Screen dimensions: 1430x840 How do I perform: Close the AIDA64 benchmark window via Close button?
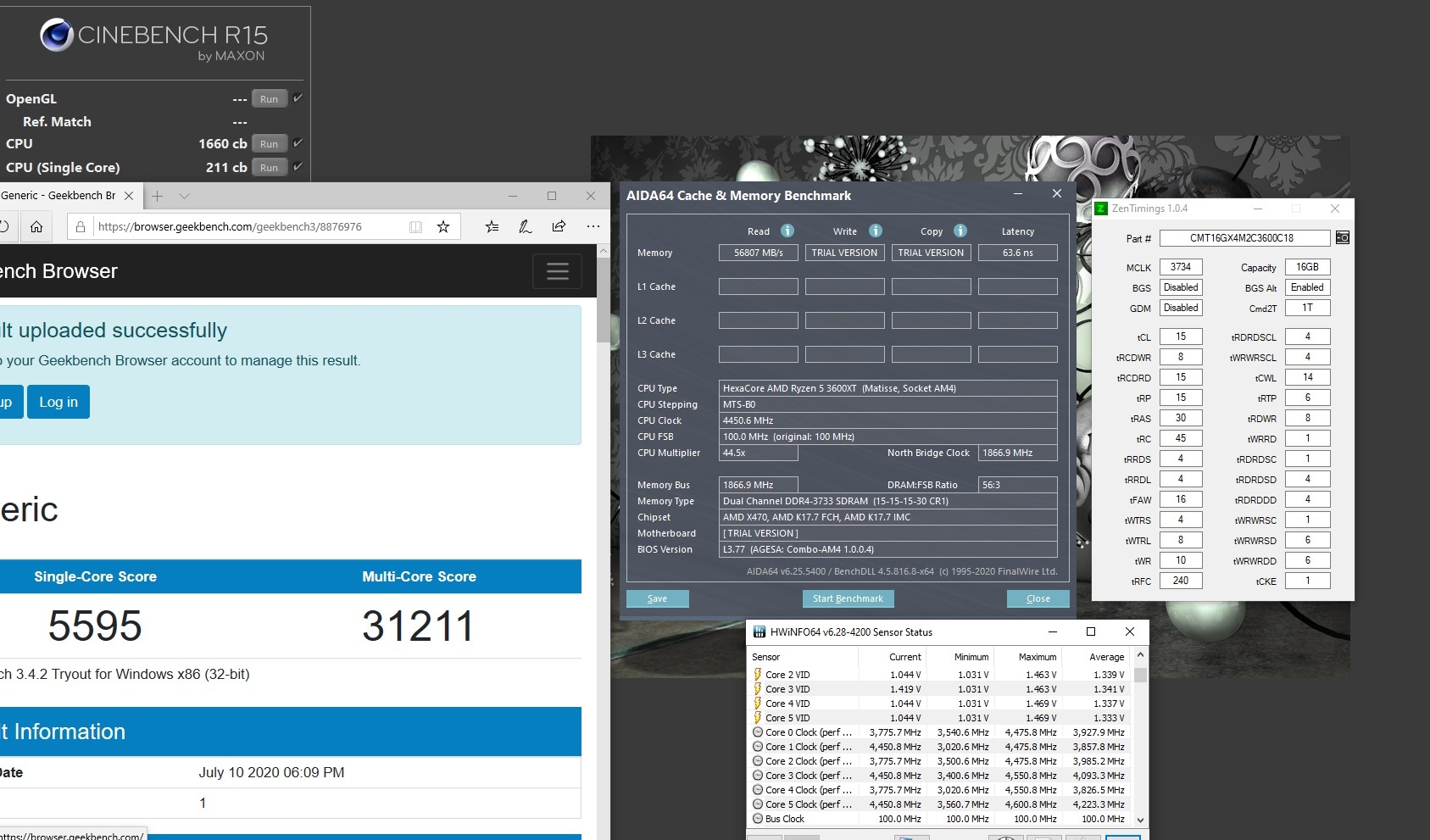[1038, 598]
